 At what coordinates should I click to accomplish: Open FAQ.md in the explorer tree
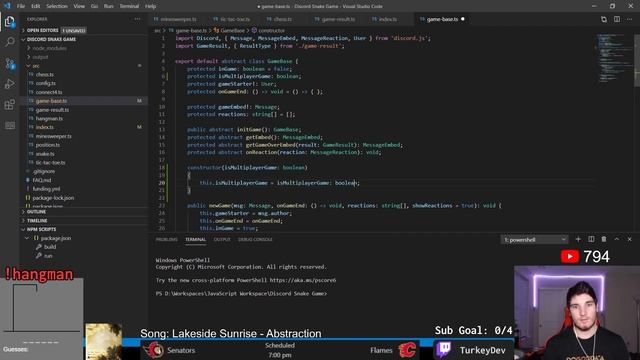tap(42, 180)
